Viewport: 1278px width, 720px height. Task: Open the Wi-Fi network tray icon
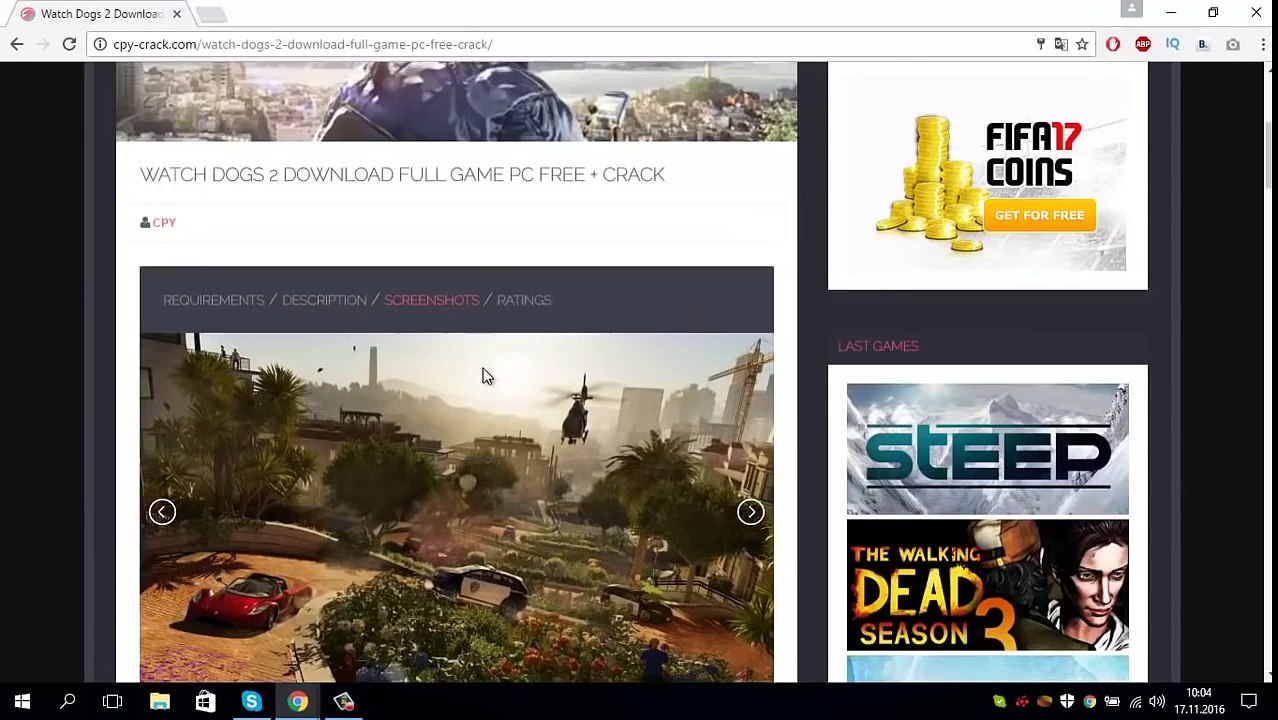pyautogui.click(x=1135, y=702)
